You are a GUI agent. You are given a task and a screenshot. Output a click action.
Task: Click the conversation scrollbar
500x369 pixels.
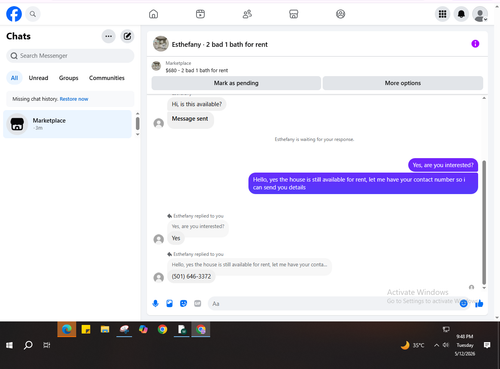[484, 222]
